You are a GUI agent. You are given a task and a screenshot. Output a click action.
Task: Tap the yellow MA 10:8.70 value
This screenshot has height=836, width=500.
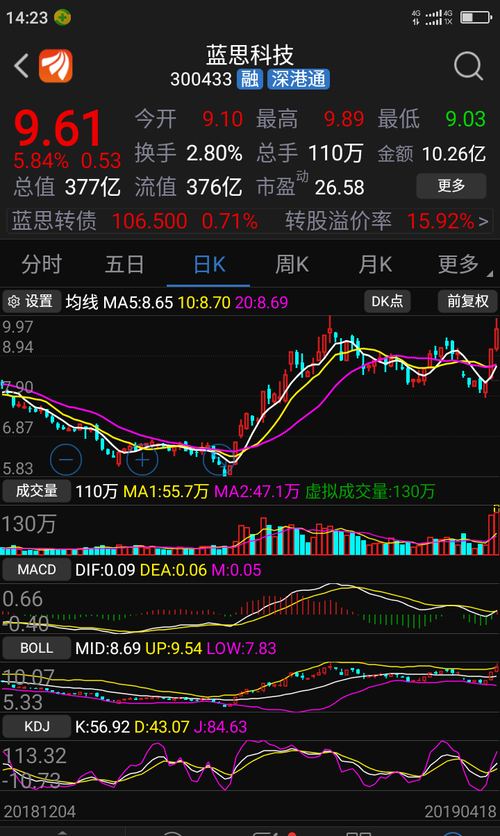tap(204, 302)
